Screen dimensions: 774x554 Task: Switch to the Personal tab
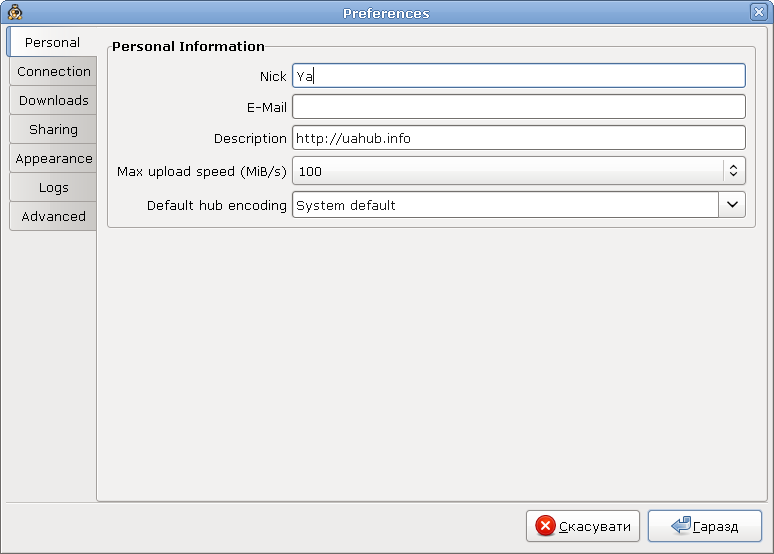pos(52,43)
